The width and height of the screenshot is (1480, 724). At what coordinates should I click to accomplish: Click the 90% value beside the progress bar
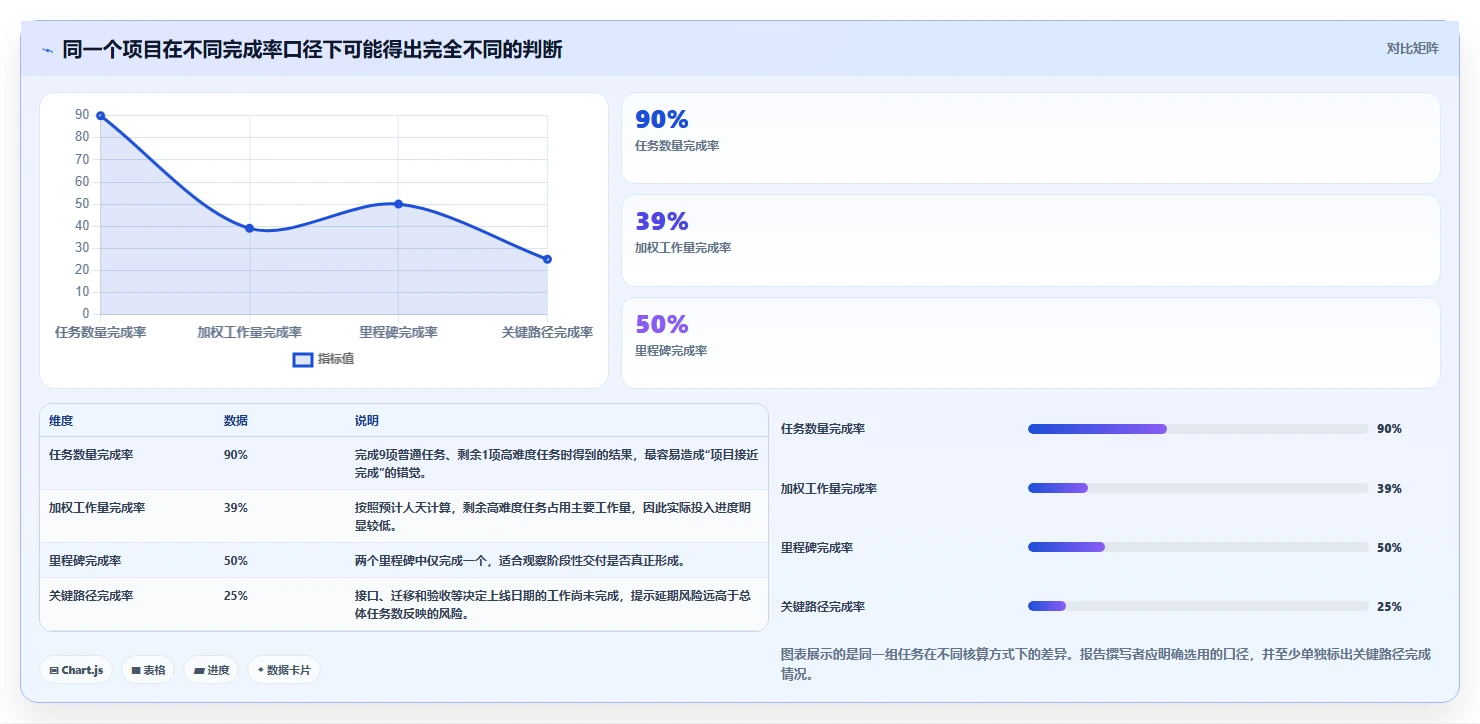(1389, 429)
